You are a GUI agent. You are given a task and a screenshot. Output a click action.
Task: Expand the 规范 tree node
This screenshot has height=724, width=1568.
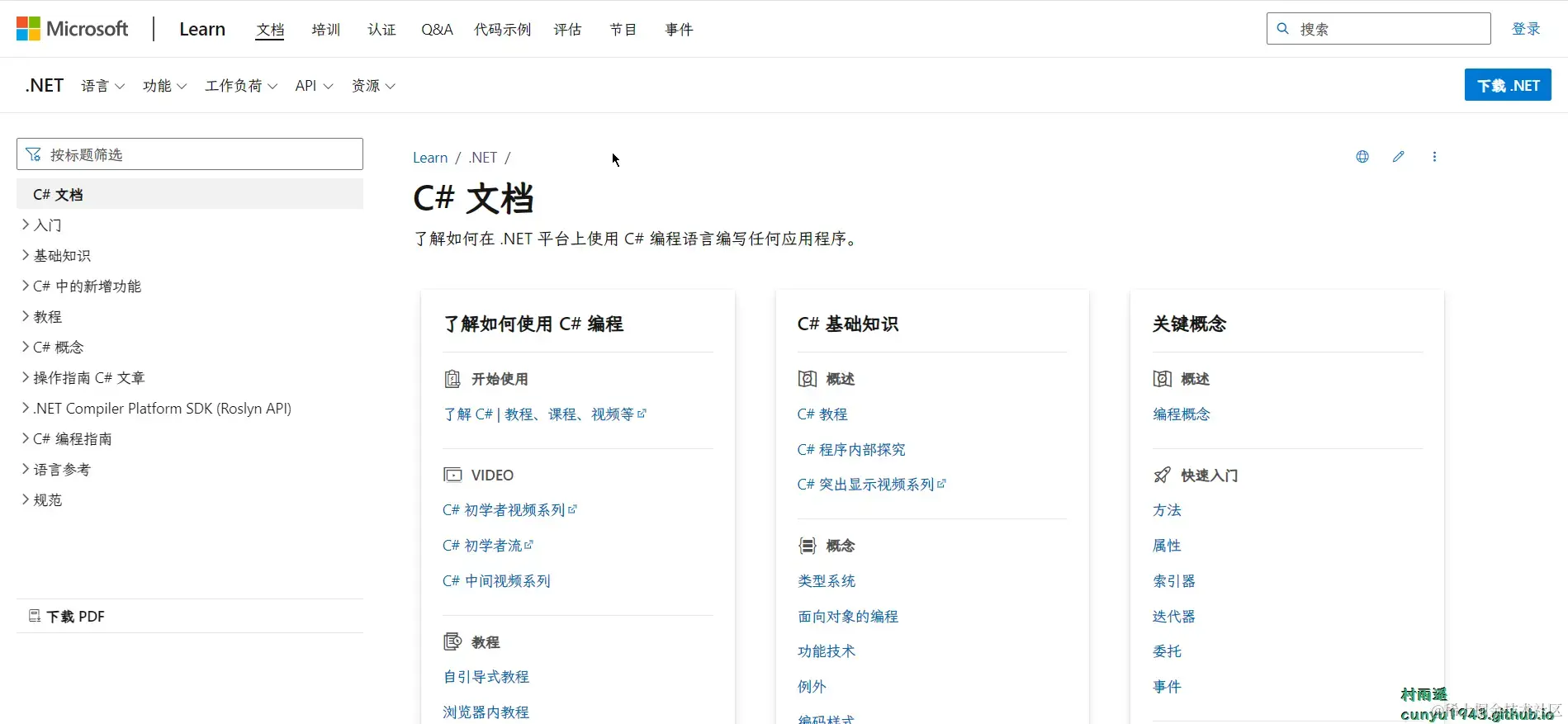click(x=26, y=499)
